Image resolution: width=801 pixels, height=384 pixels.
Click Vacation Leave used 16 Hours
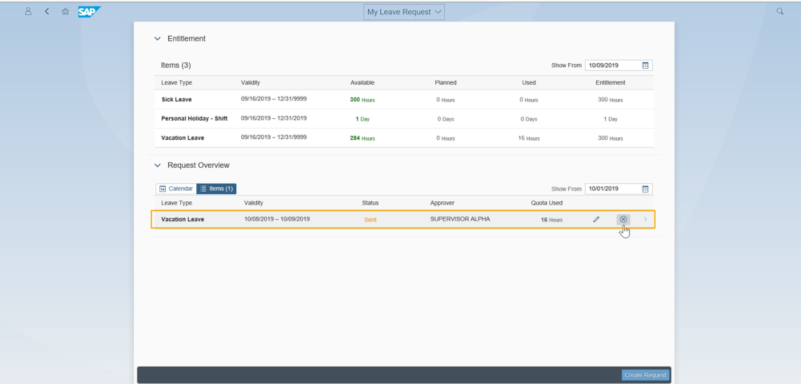pyautogui.click(x=529, y=138)
